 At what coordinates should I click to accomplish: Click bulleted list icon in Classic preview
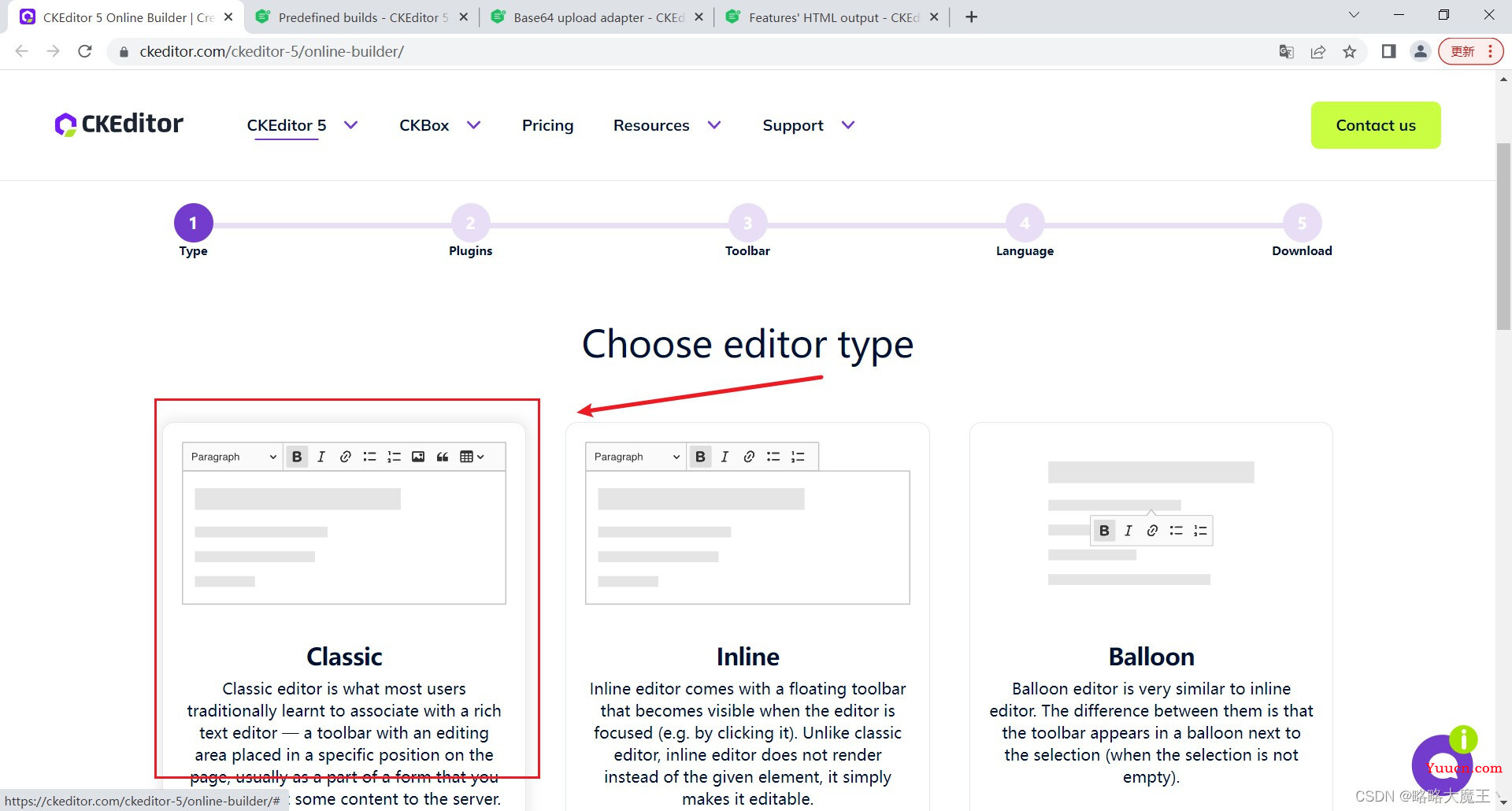[x=369, y=457]
